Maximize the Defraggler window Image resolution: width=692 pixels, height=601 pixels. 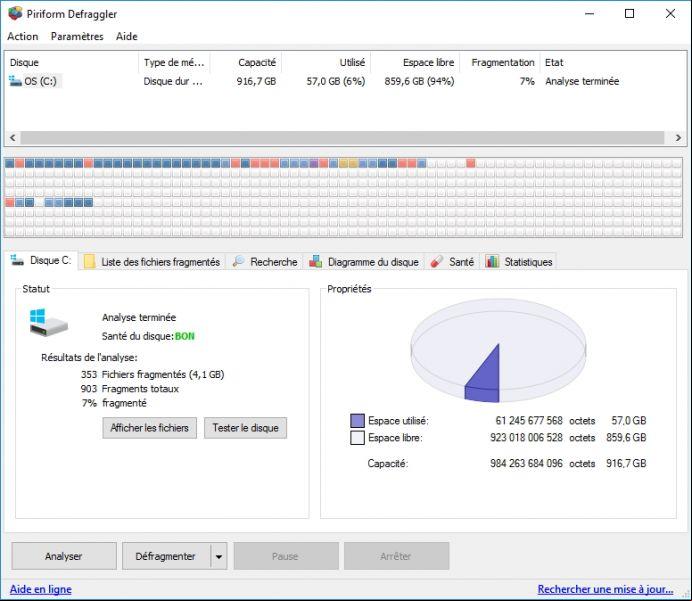[x=630, y=14]
